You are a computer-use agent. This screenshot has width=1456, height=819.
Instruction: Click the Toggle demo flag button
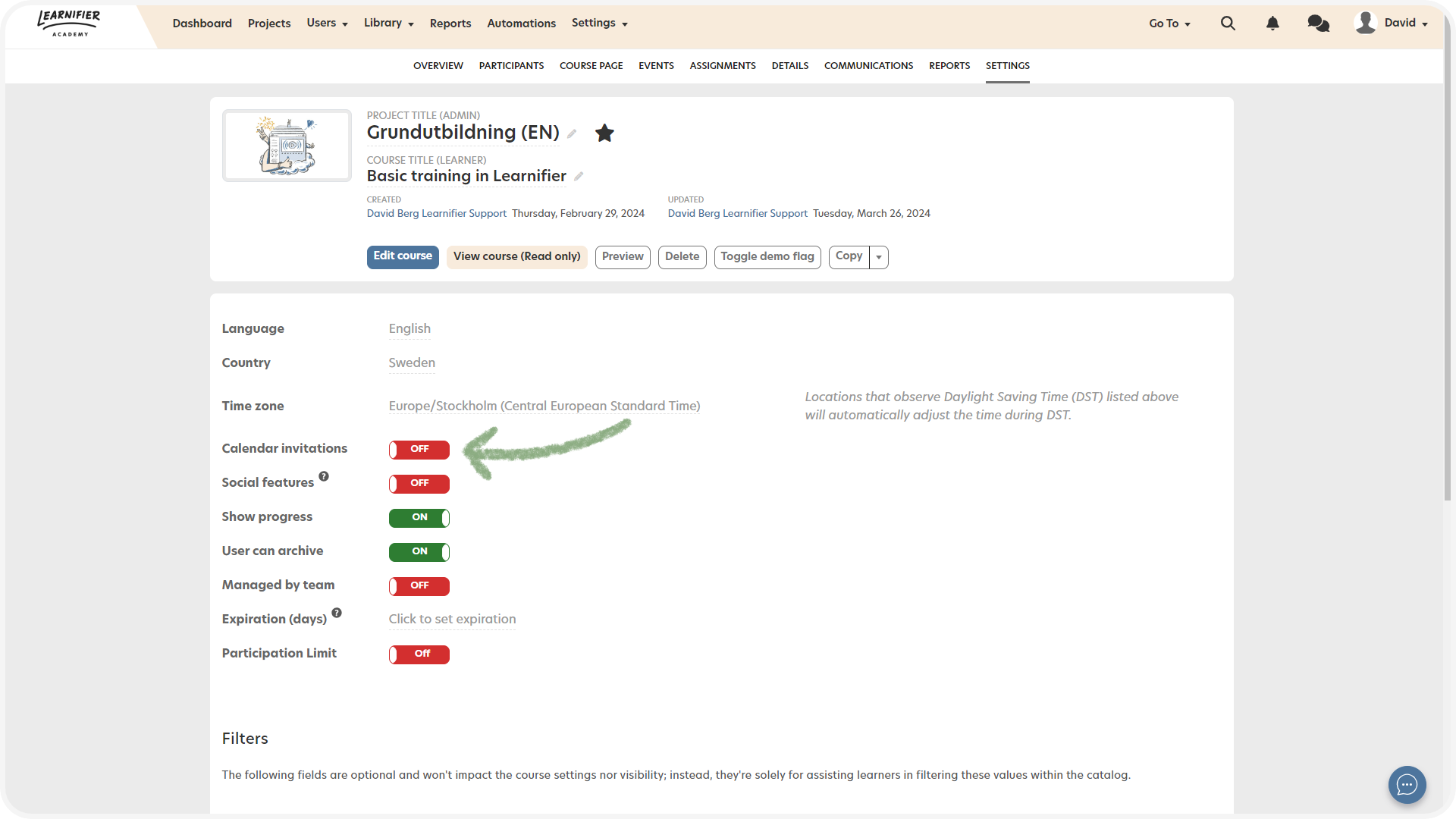(x=767, y=257)
